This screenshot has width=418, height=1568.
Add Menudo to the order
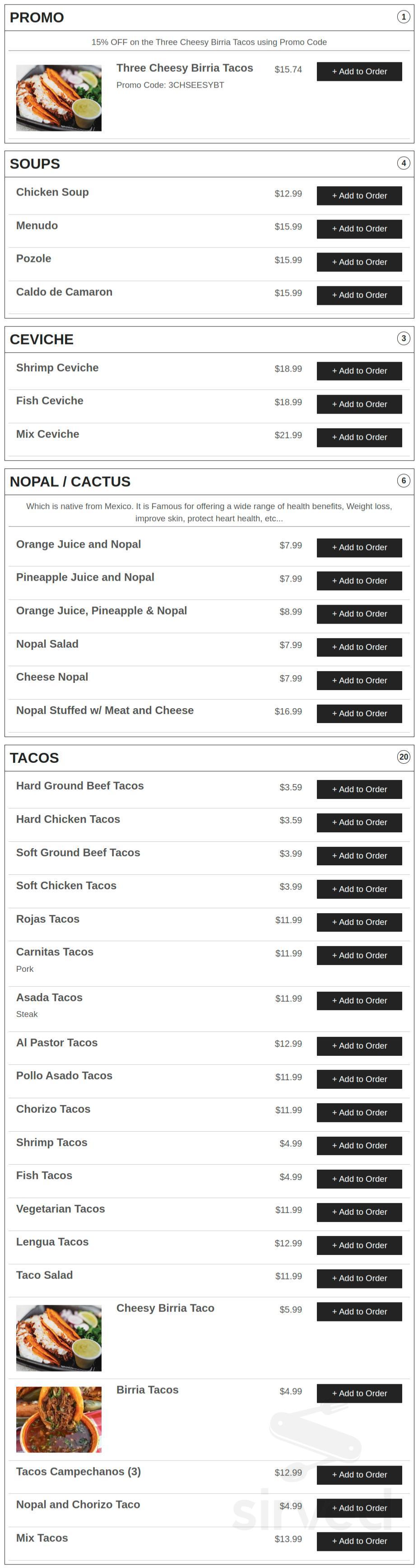pyautogui.click(x=359, y=229)
